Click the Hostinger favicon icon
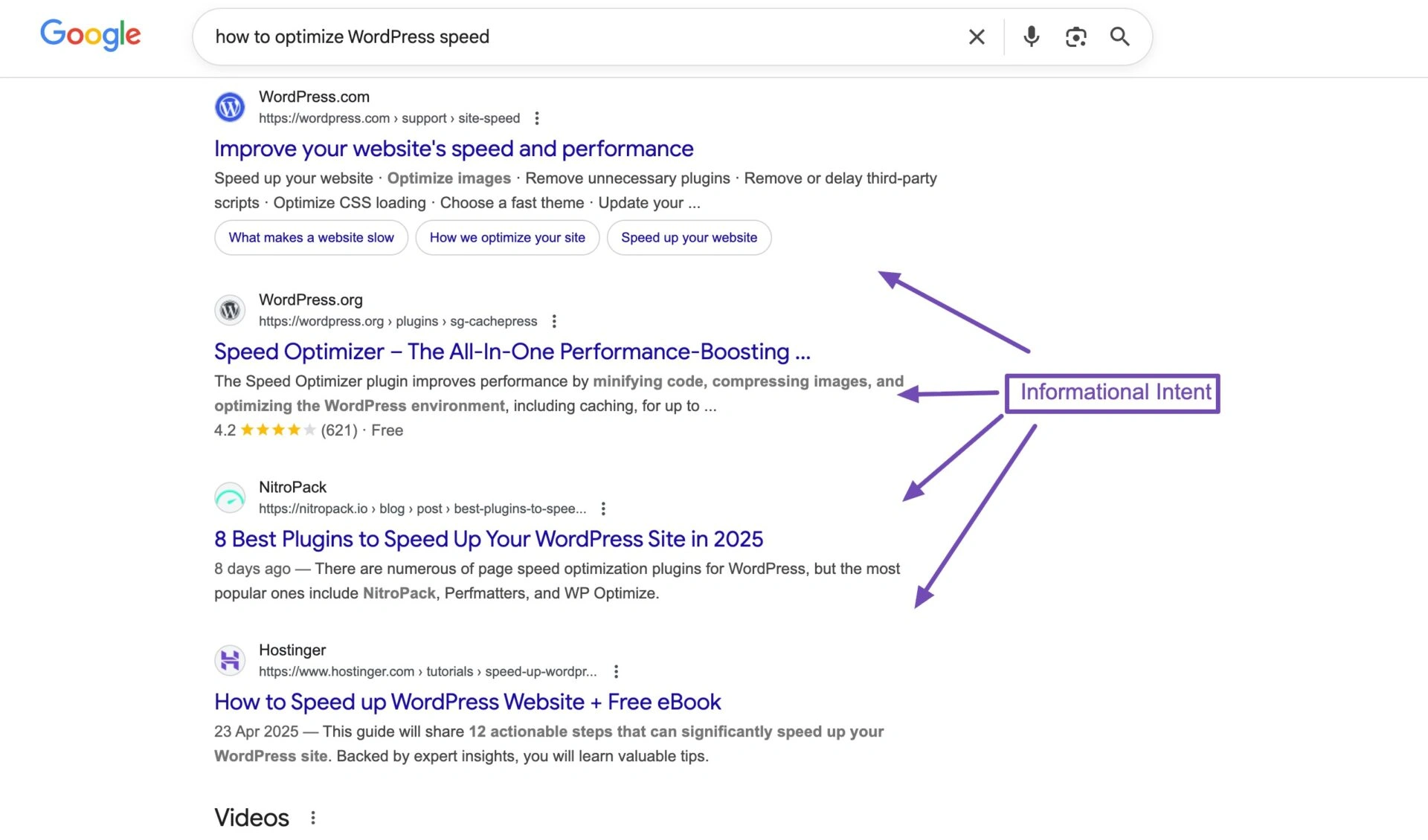Screen dimensions: 1428x840 click(x=230, y=660)
